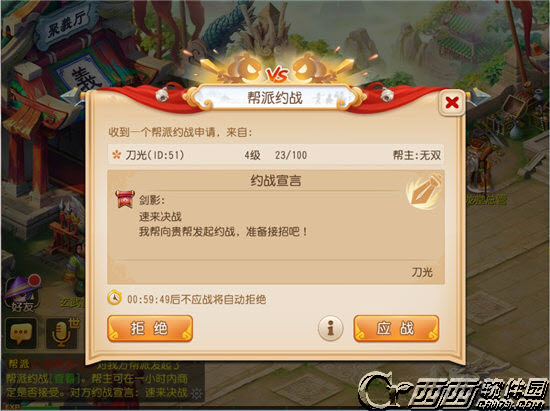Close the 帮派约战 dialog with red X
The width and height of the screenshot is (550, 411).
pos(452,103)
